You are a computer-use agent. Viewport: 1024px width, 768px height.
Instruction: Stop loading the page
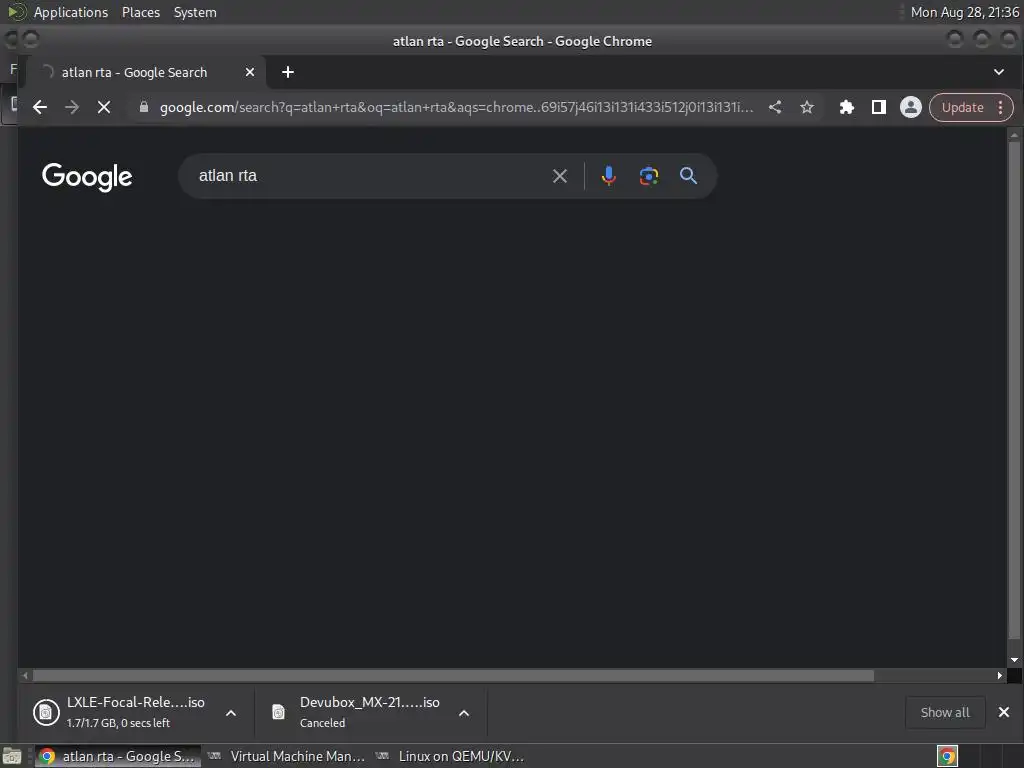[104, 107]
